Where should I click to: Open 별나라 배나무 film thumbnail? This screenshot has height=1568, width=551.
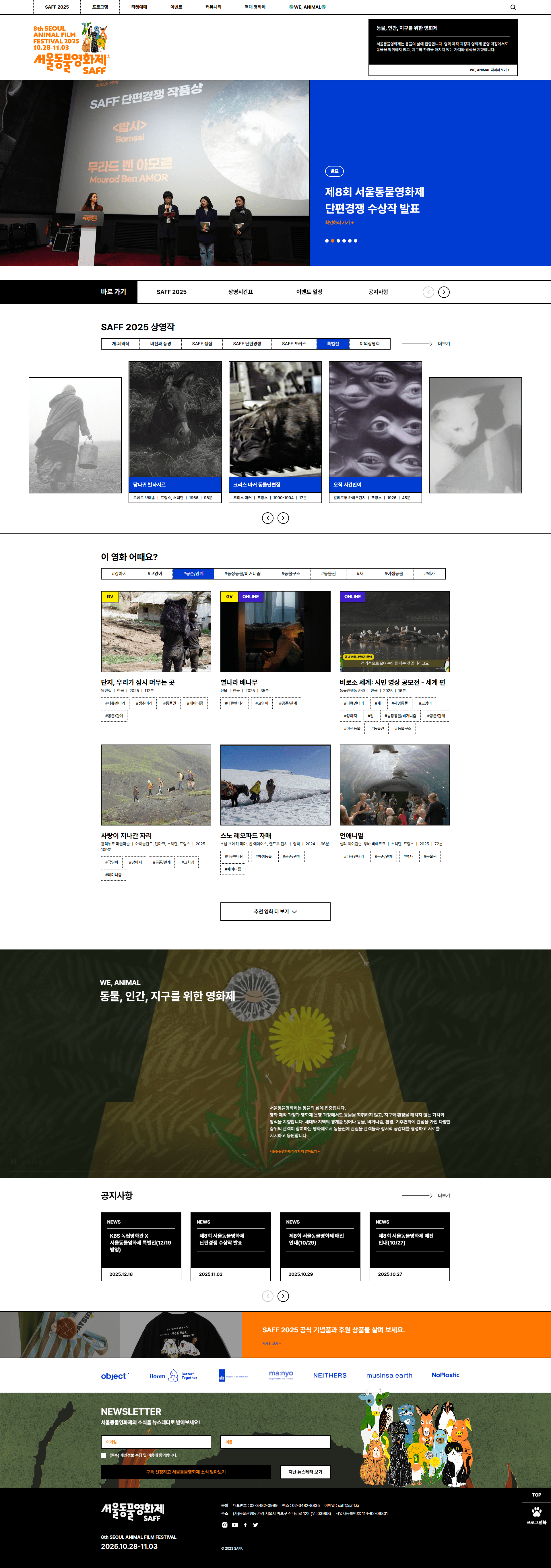click(x=275, y=631)
